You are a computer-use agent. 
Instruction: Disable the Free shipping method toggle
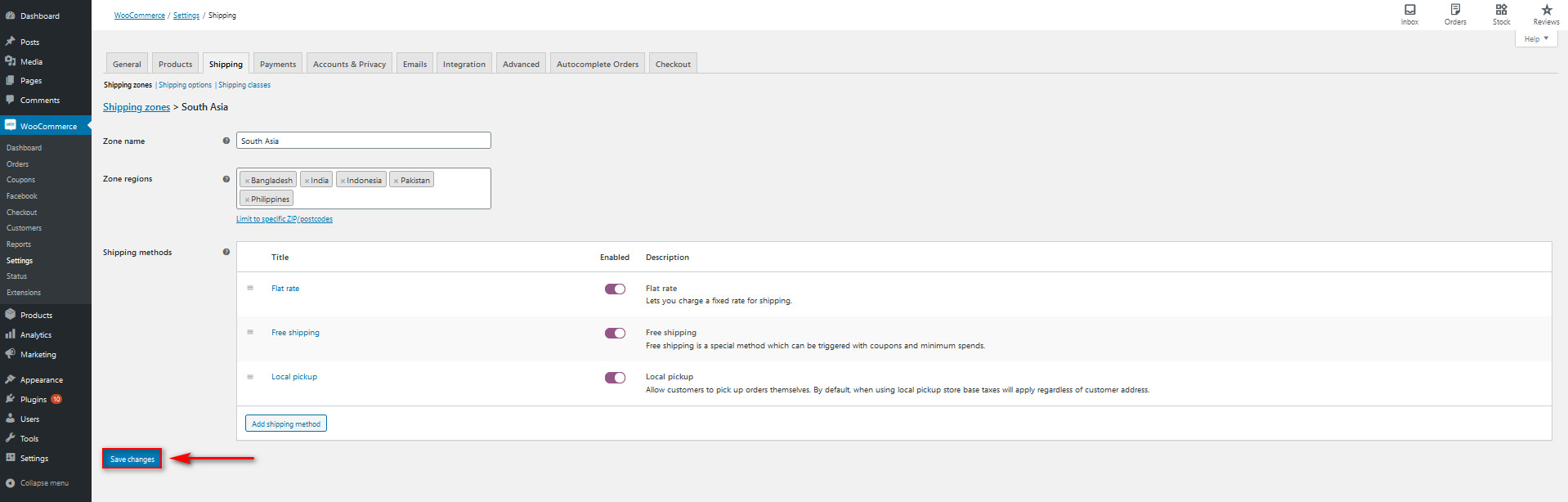[615, 333]
